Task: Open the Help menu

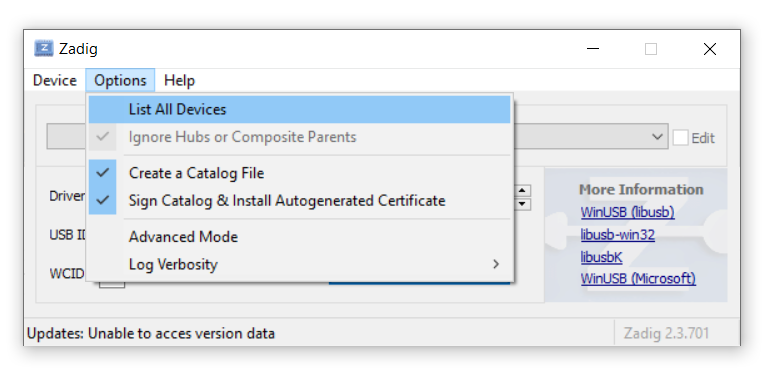Action: (179, 80)
